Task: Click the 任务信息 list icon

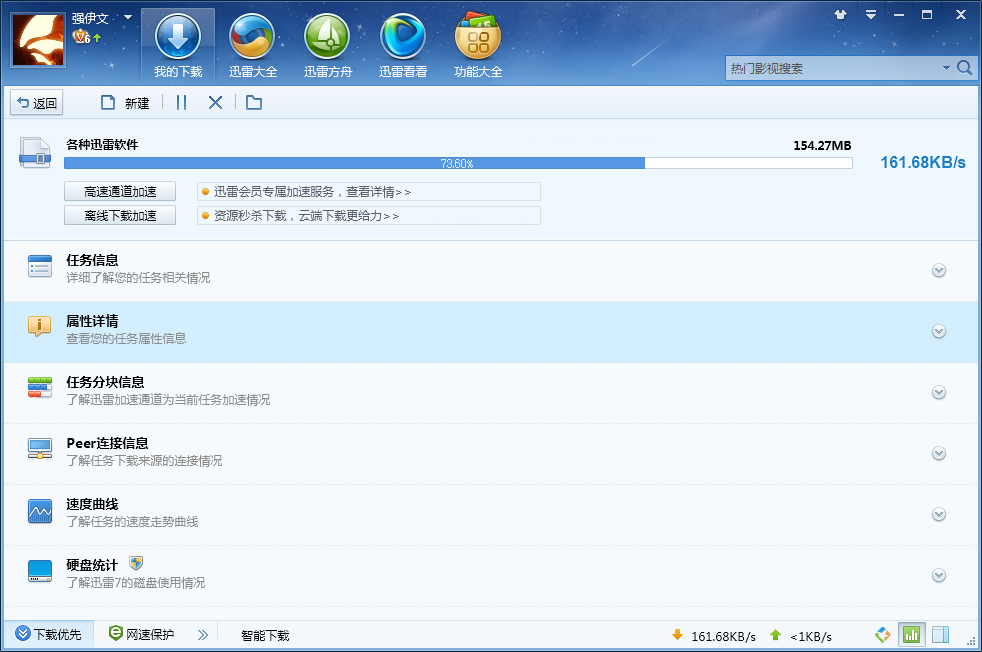Action: (x=40, y=266)
